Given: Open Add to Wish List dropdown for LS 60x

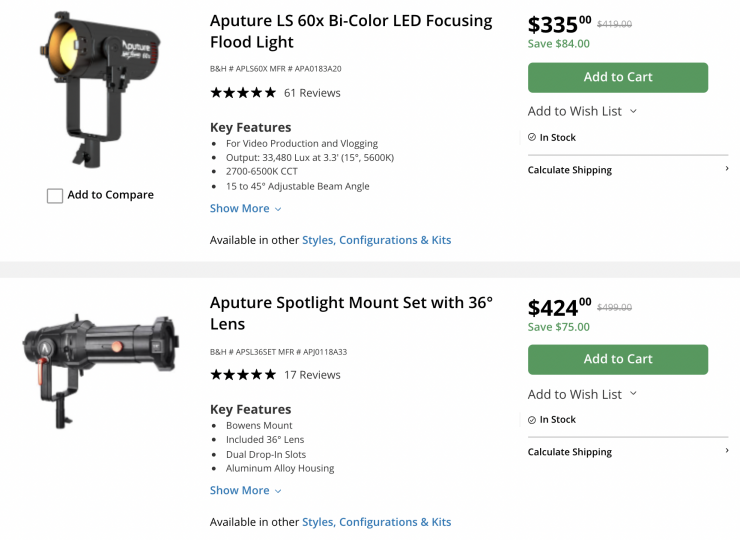Looking at the screenshot, I should [x=582, y=111].
